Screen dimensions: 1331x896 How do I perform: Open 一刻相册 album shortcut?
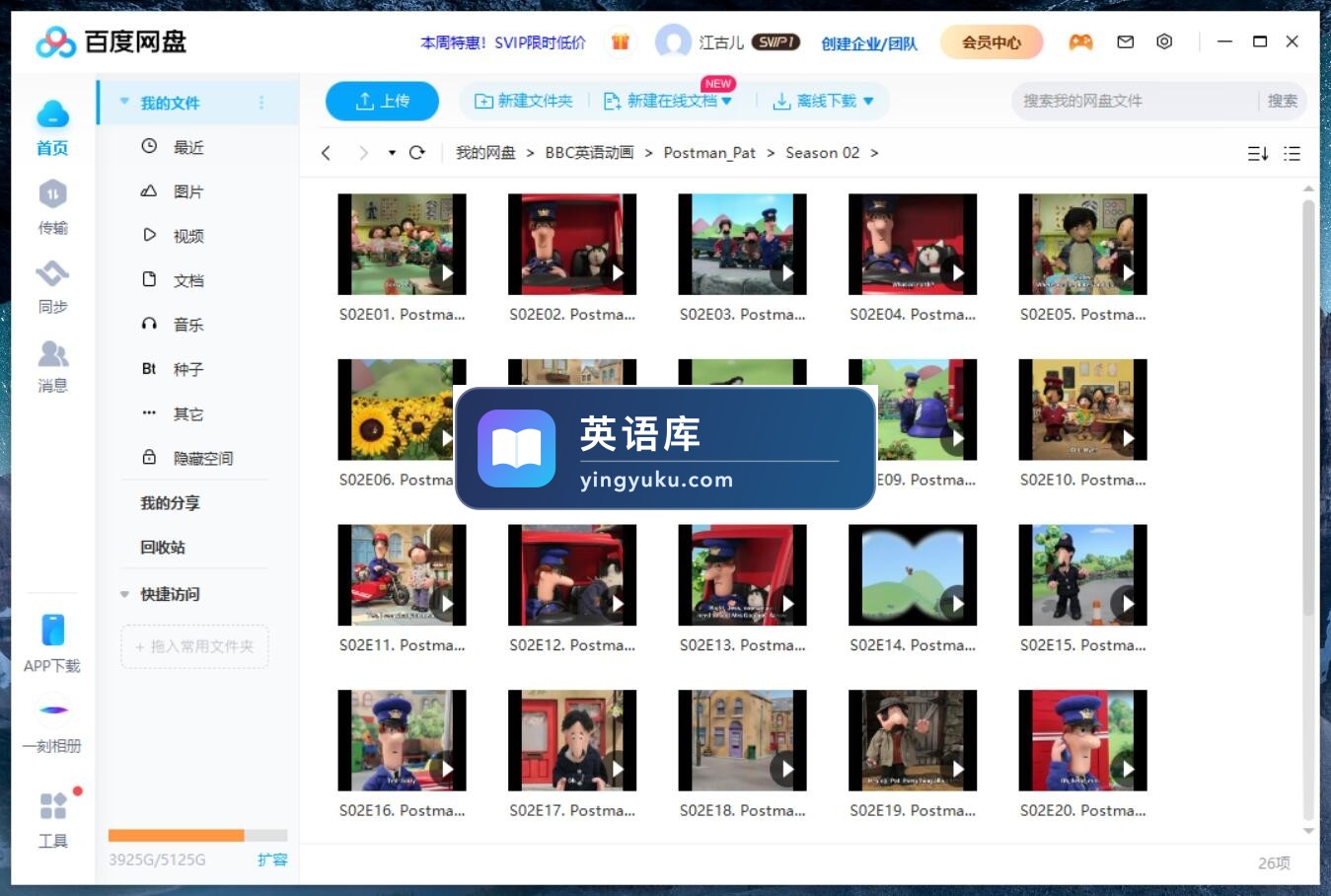point(52,726)
